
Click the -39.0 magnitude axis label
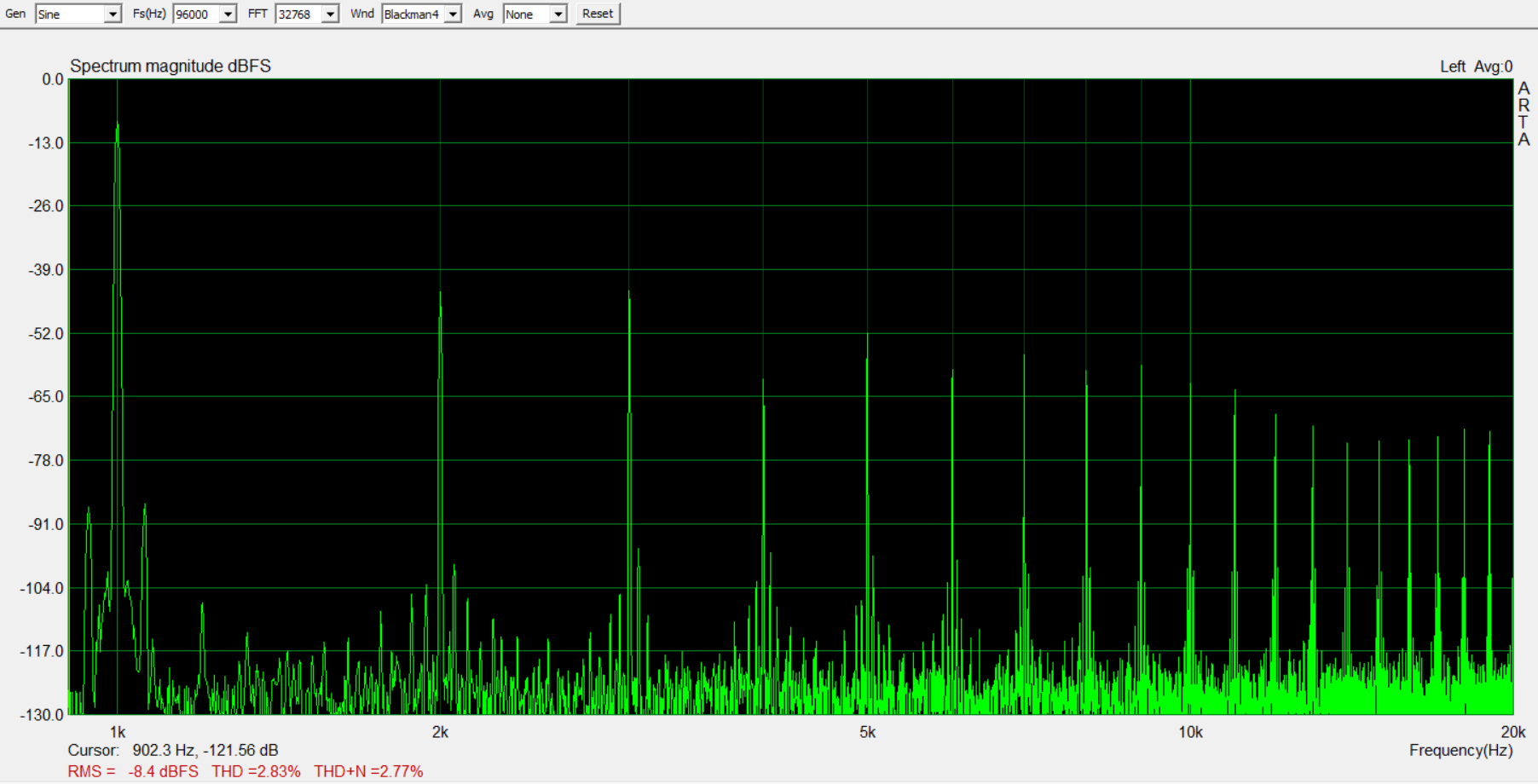point(46,270)
